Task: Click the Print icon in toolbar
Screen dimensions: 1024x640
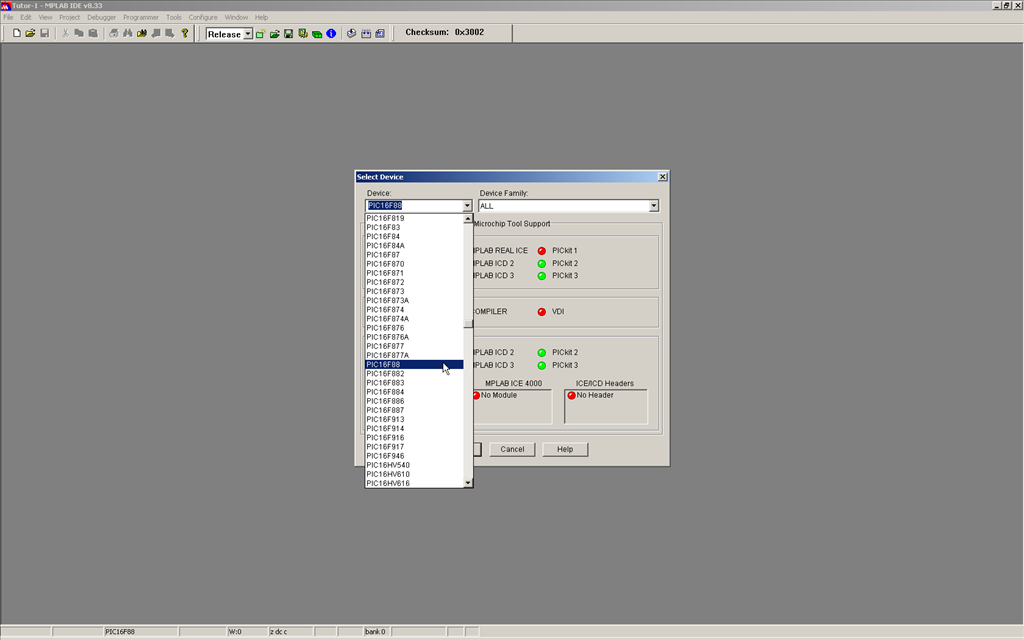Action: point(114,34)
